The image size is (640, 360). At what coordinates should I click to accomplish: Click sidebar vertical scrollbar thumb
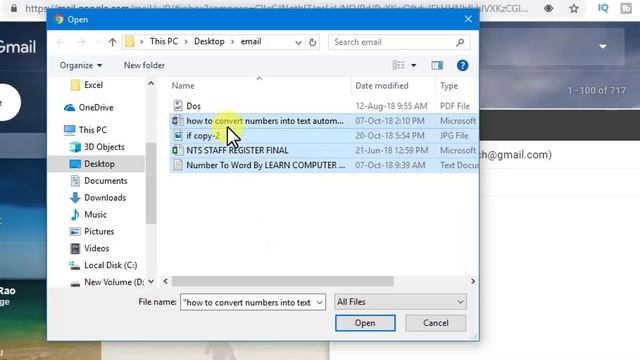pos(151,183)
